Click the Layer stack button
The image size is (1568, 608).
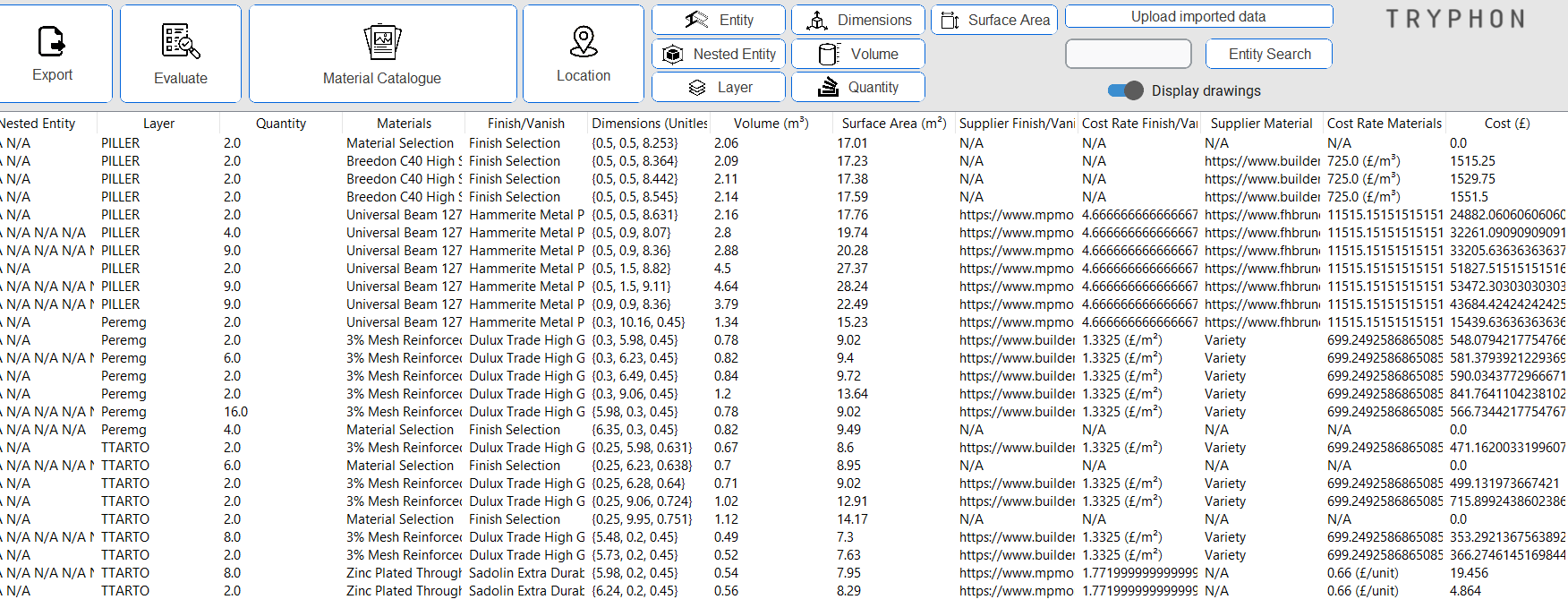[718, 87]
